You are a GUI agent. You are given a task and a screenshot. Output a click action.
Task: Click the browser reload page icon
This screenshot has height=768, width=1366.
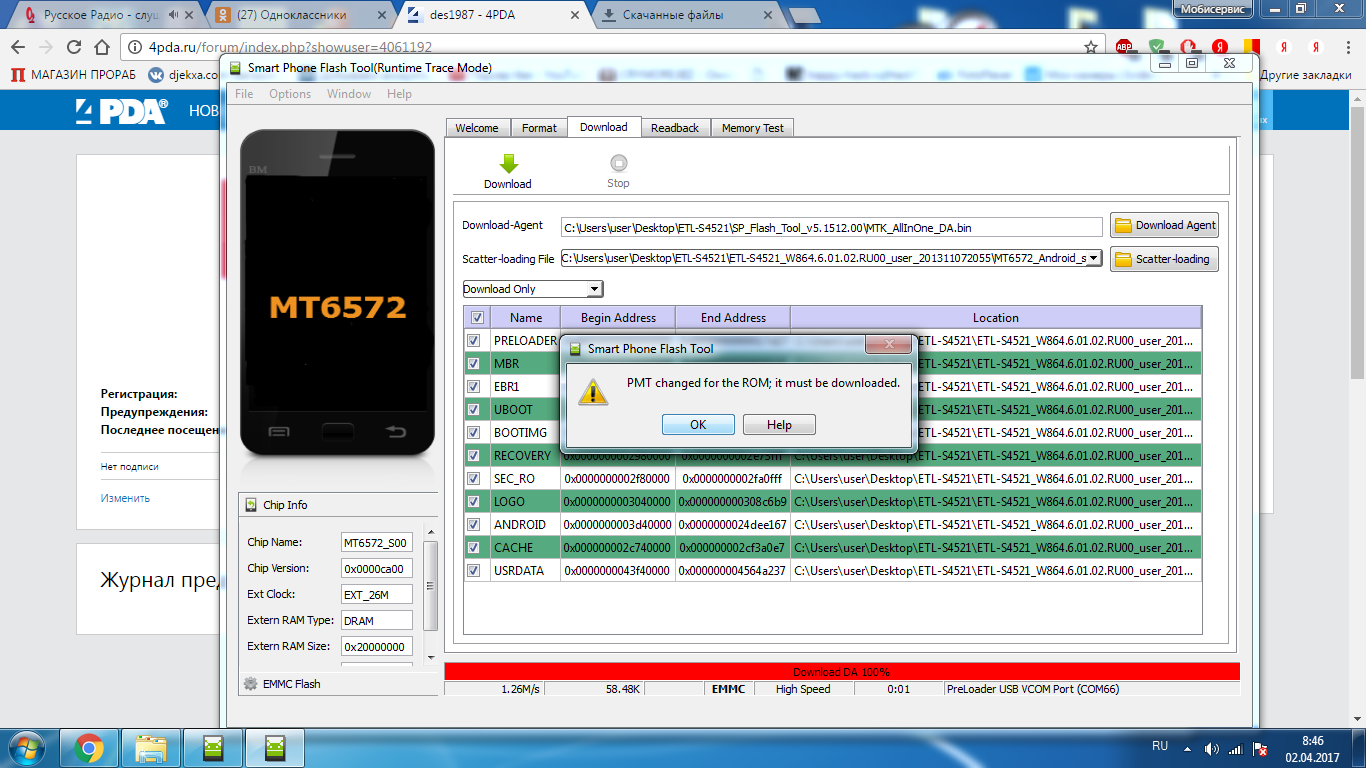73,47
